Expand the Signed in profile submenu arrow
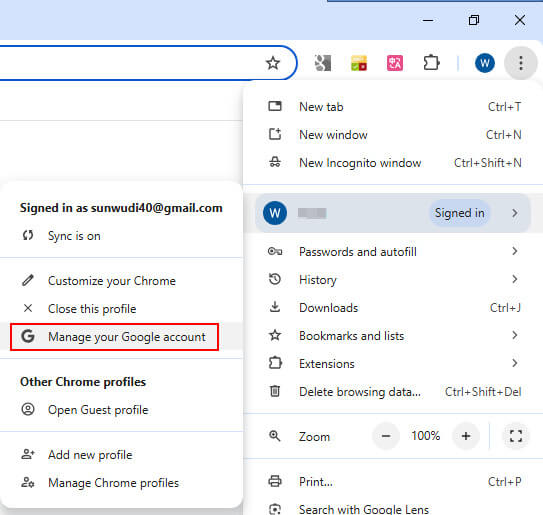Image resolution: width=543 pixels, height=515 pixels. click(515, 213)
